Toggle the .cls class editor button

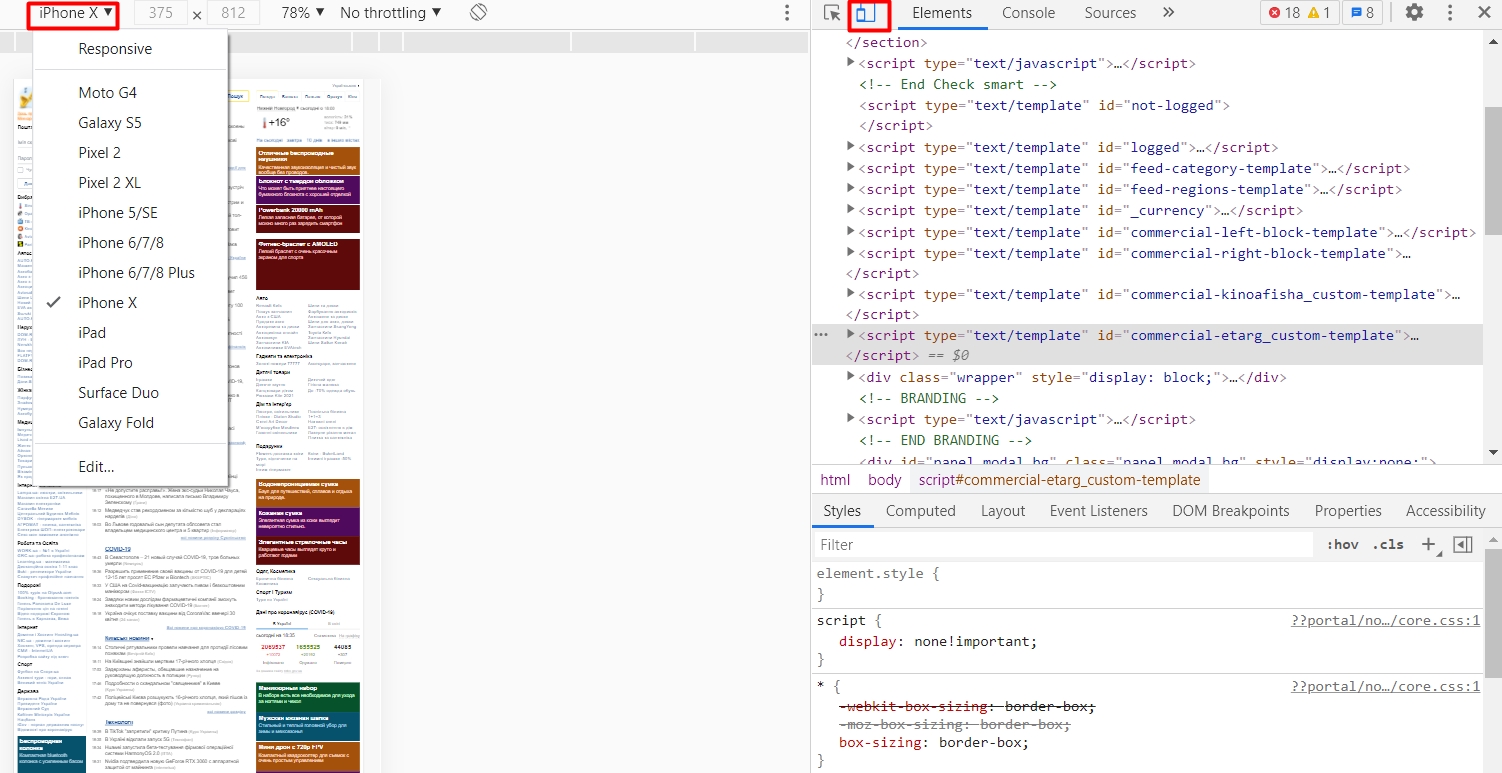pos(1388,545)
